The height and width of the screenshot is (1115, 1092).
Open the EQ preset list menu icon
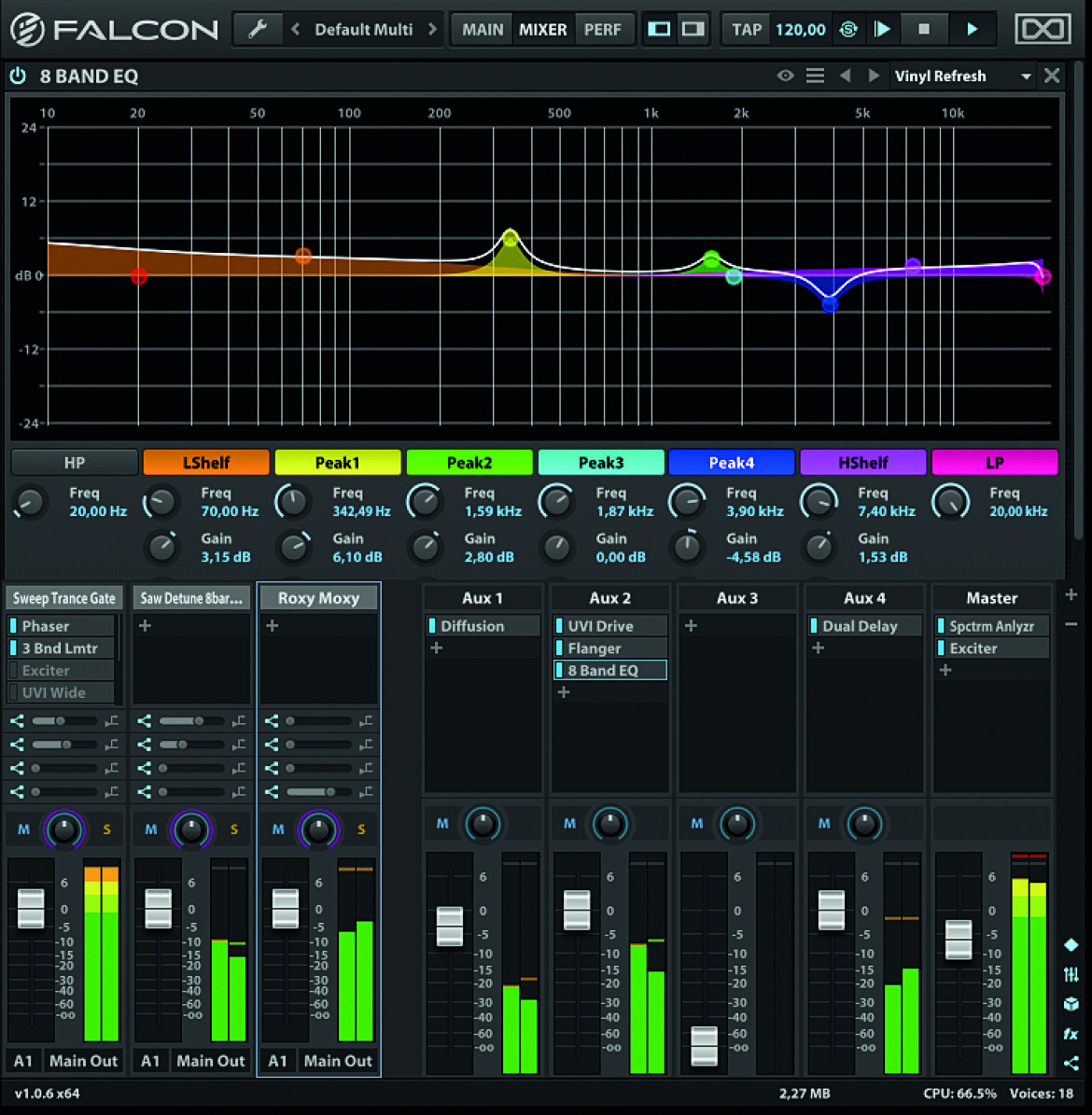click(x=815, y=76)
